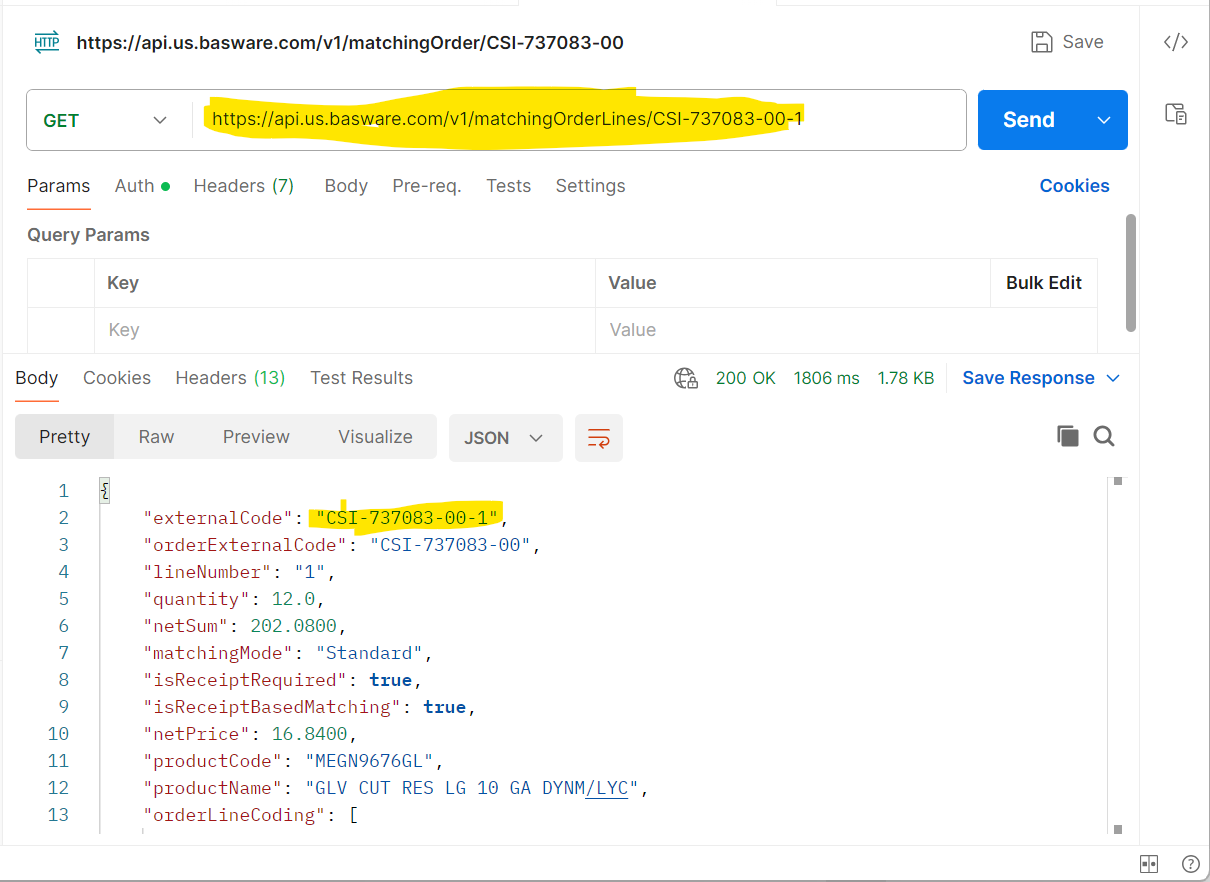Open the Cookies link
This screenshot has width=1210, height=882.
[x=1074, y=186]
